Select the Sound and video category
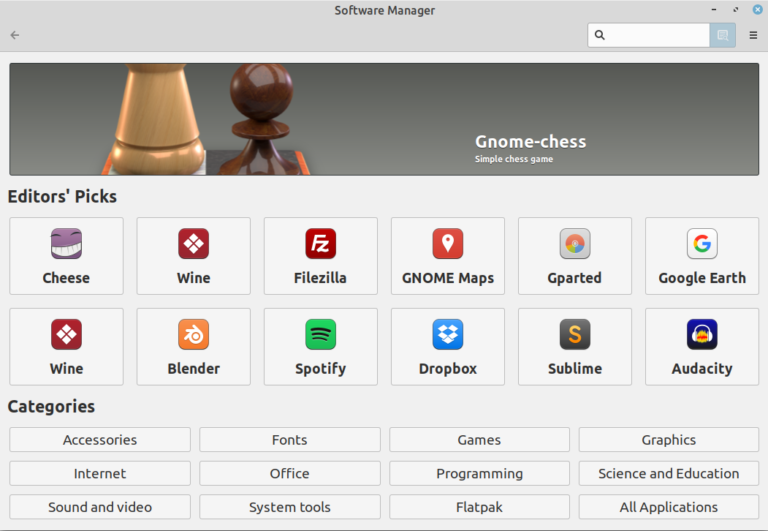The width and height of the screenshot is (768, 531). click(x=100, y=507)
